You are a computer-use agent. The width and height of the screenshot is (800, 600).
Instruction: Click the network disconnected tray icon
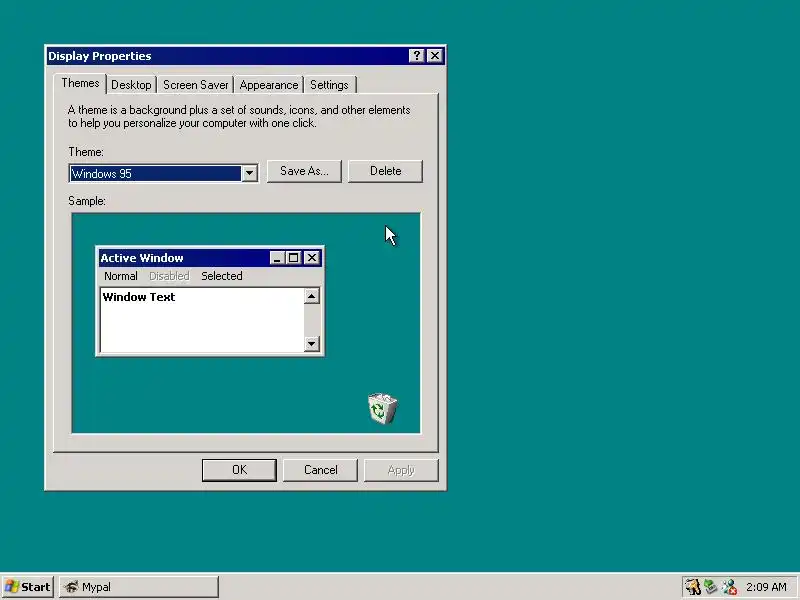click(730, 587)
